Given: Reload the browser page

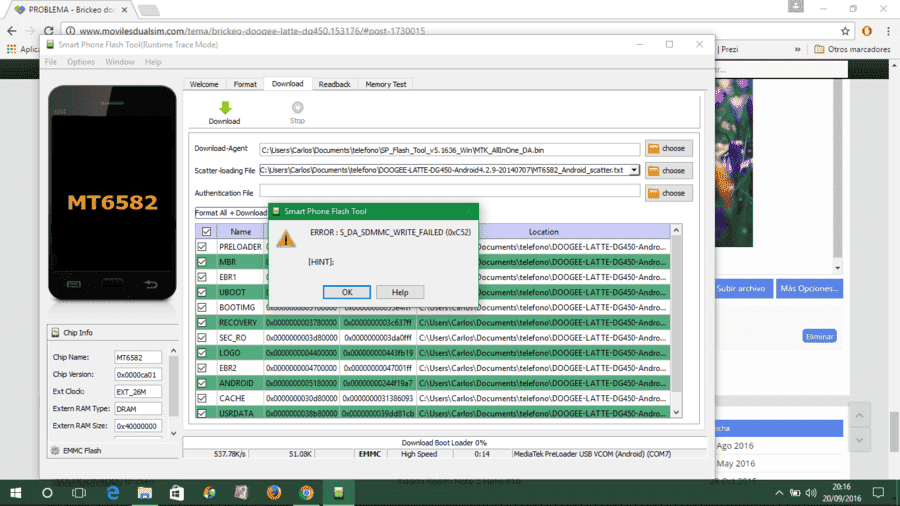Looking at the screenshot, I should 49,31.
